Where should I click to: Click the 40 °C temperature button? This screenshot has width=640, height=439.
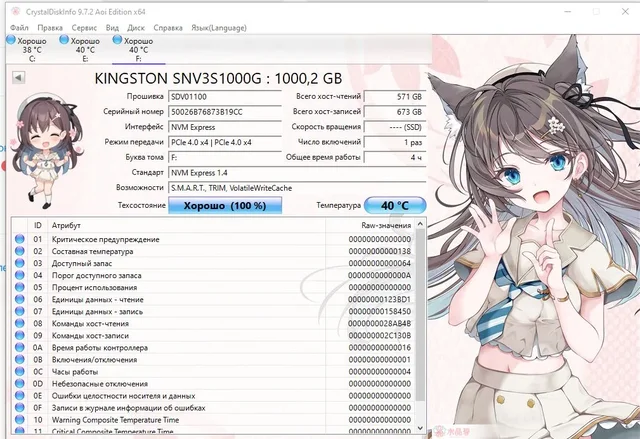click(x=394, y=205)
